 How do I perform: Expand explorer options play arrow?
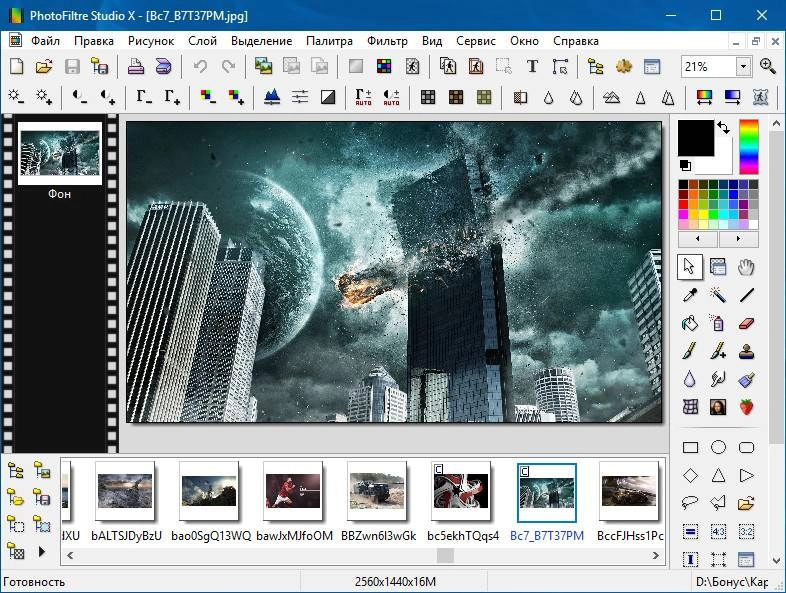coord(42,552)
